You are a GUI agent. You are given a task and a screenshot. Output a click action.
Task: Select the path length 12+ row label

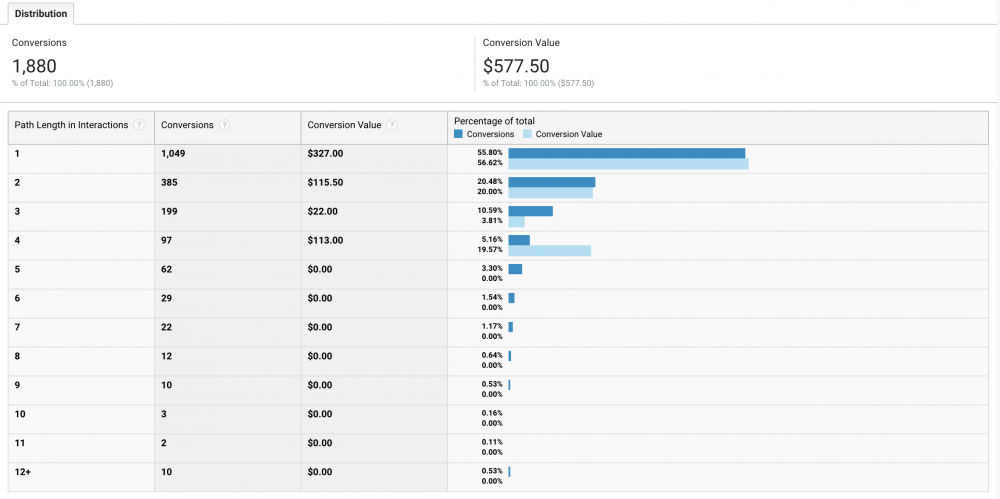(x=21, y=472)
